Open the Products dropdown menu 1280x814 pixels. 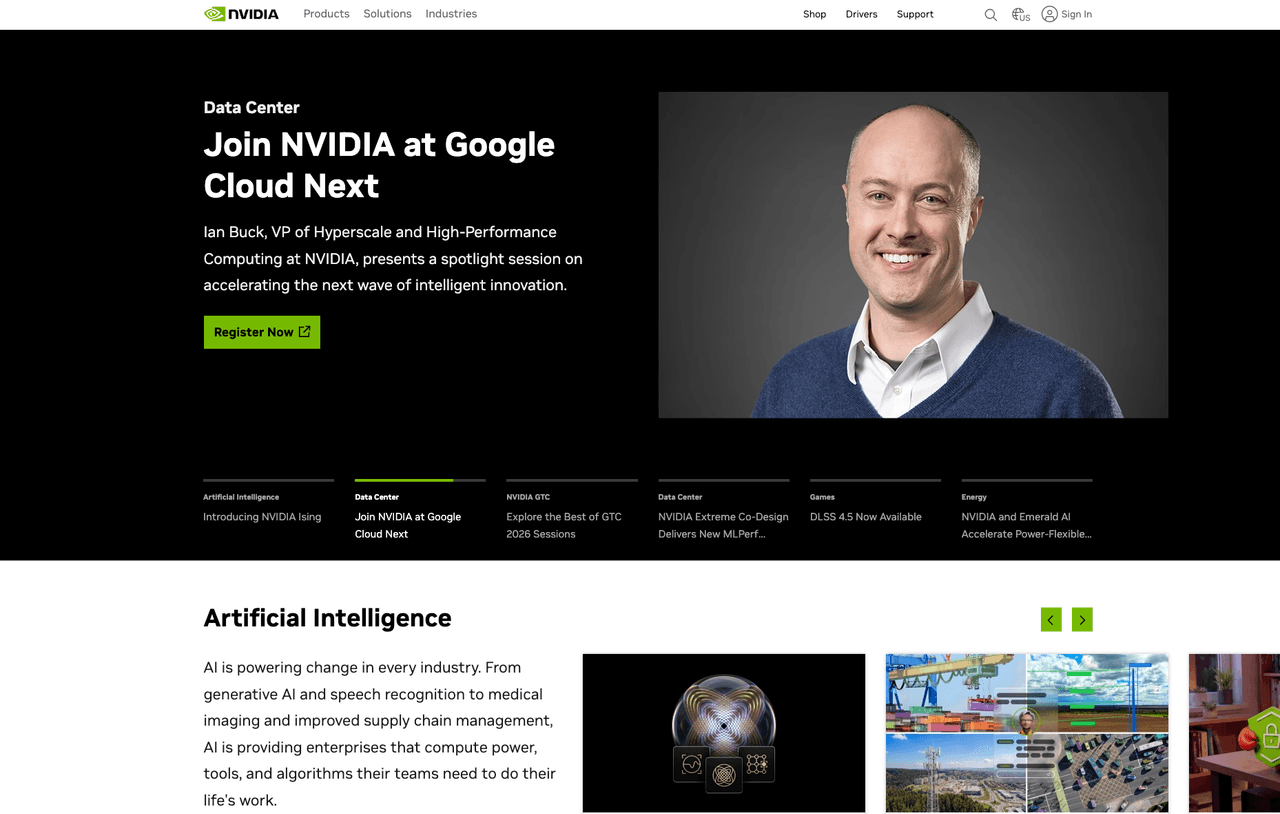(326, 13)
